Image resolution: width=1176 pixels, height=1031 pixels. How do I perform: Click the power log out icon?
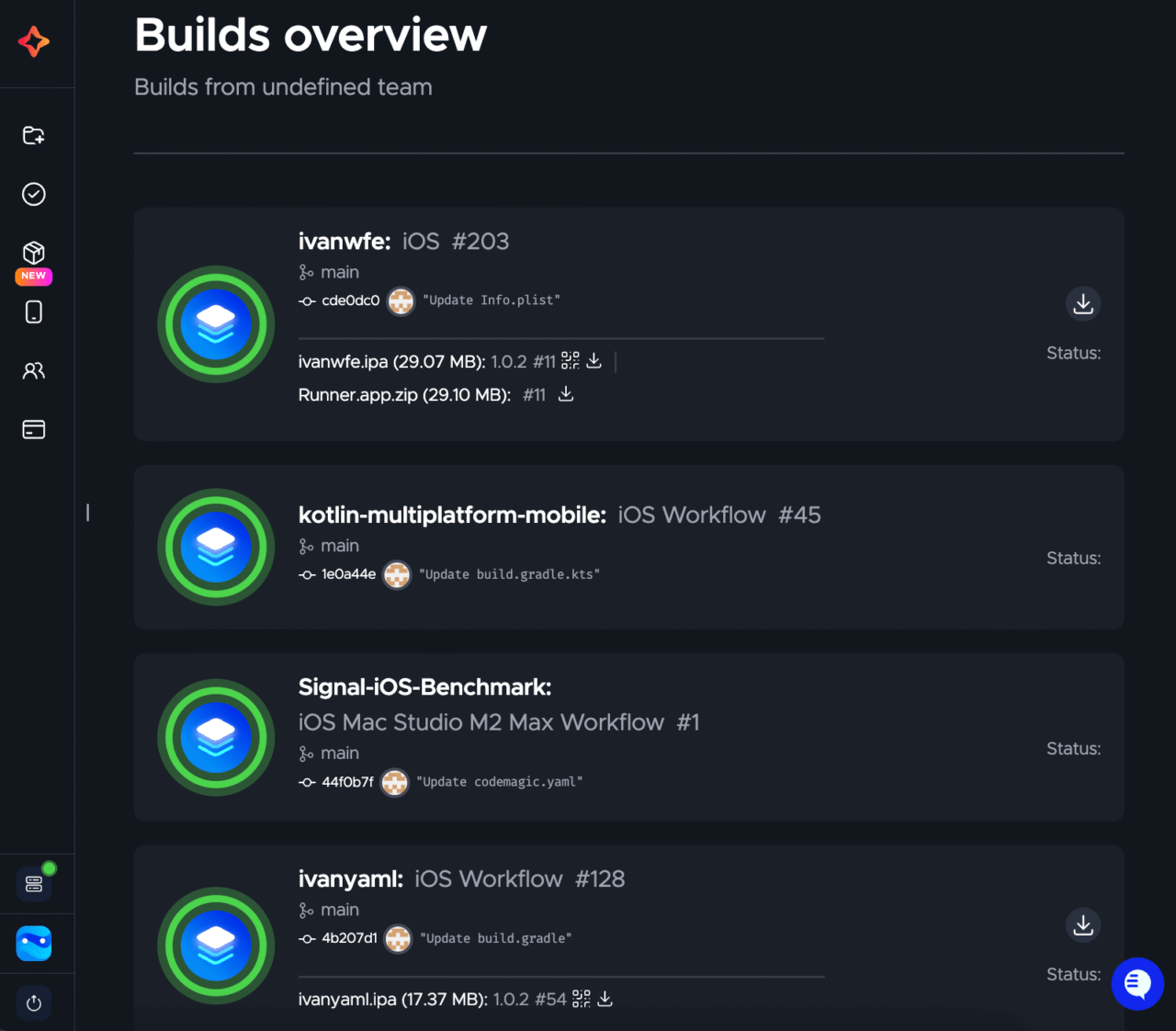pos(34,1003)
